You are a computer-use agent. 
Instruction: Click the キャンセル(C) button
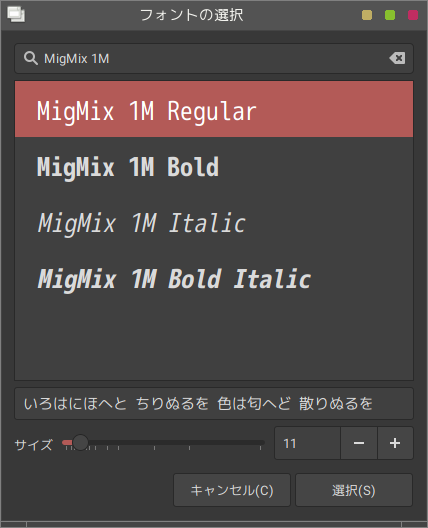pos(232,490)
